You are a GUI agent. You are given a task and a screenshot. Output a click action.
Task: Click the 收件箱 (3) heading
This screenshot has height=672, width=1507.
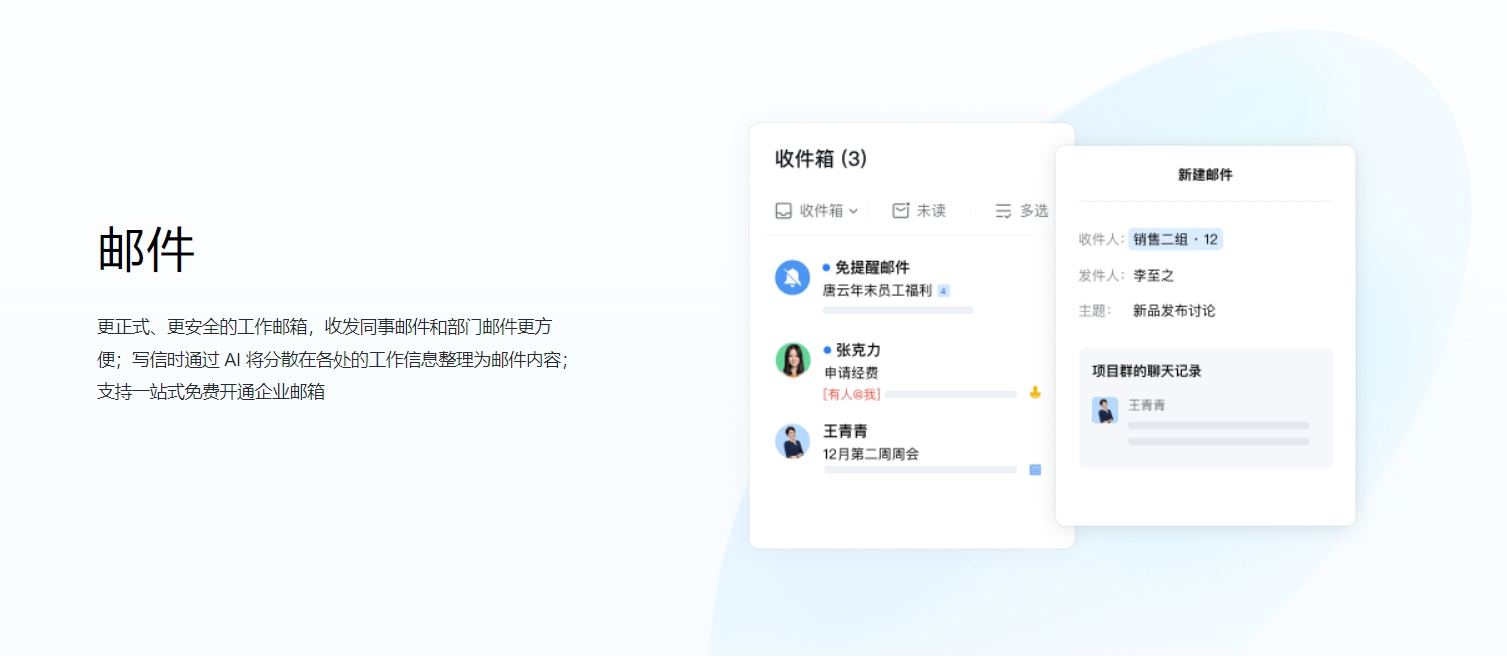[821, 158]
